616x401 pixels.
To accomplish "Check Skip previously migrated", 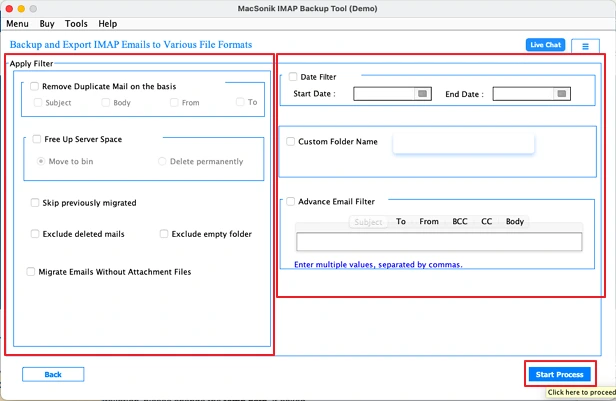I will [35, 203].
